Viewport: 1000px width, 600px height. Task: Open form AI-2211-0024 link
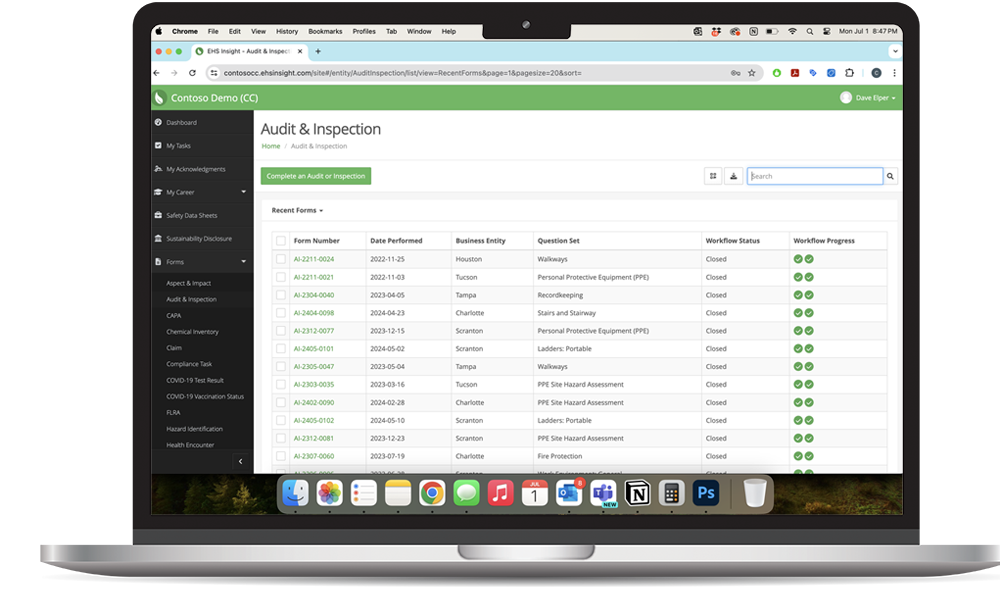(314, 259)
